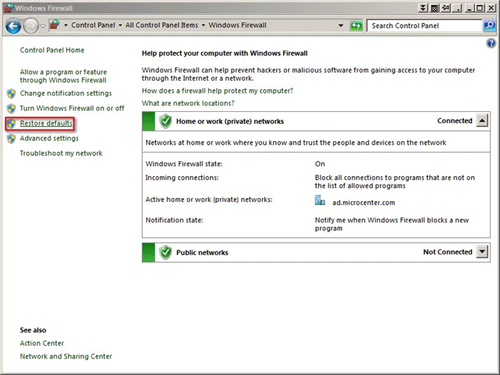Viewport: 500px width, 375px height.
Task: Click the shield icon beside Restore defaults
Action: tap(11, 123)
